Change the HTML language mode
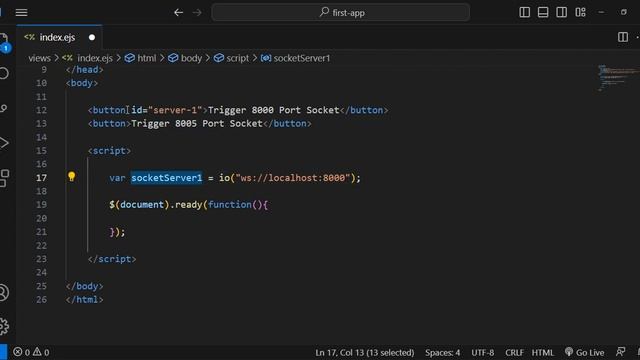Screen dimensions: 640x360 [542, 352]
